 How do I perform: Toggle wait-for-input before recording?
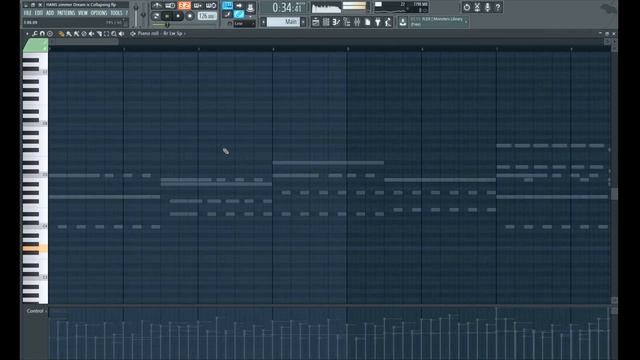(x=169, y=6)
